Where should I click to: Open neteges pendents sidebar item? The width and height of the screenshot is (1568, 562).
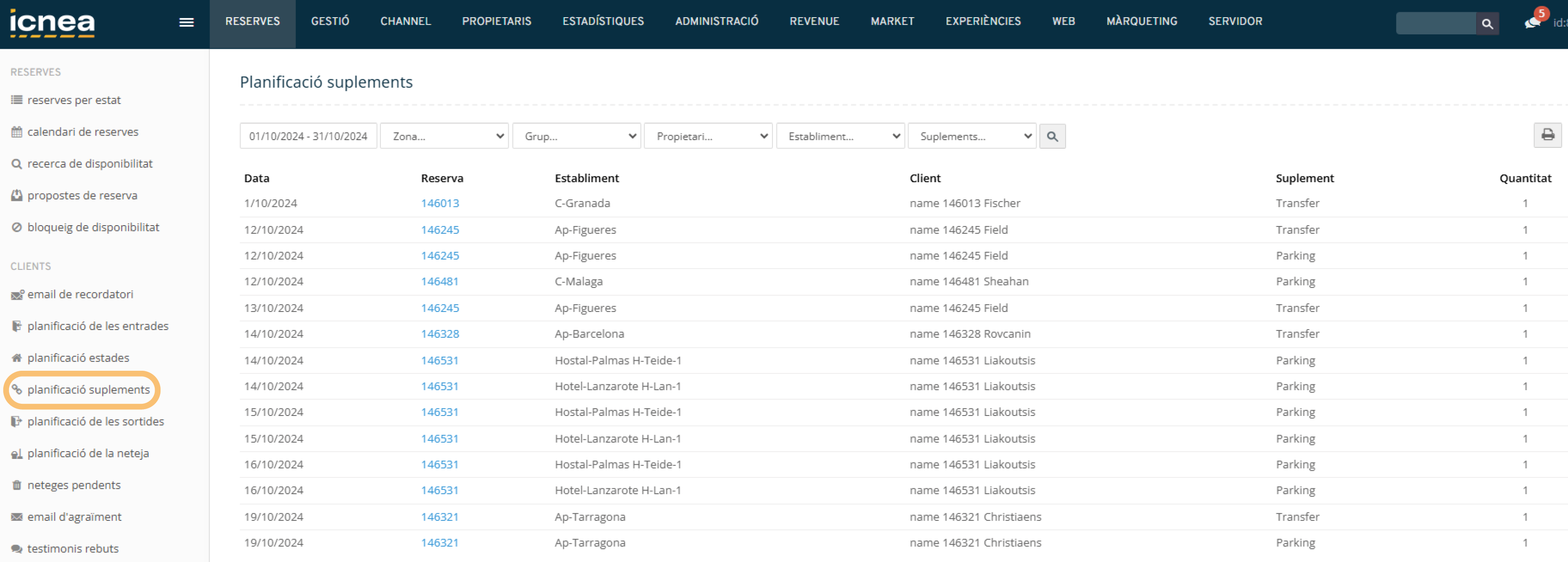pyautogui.click(x=73, y=485)
